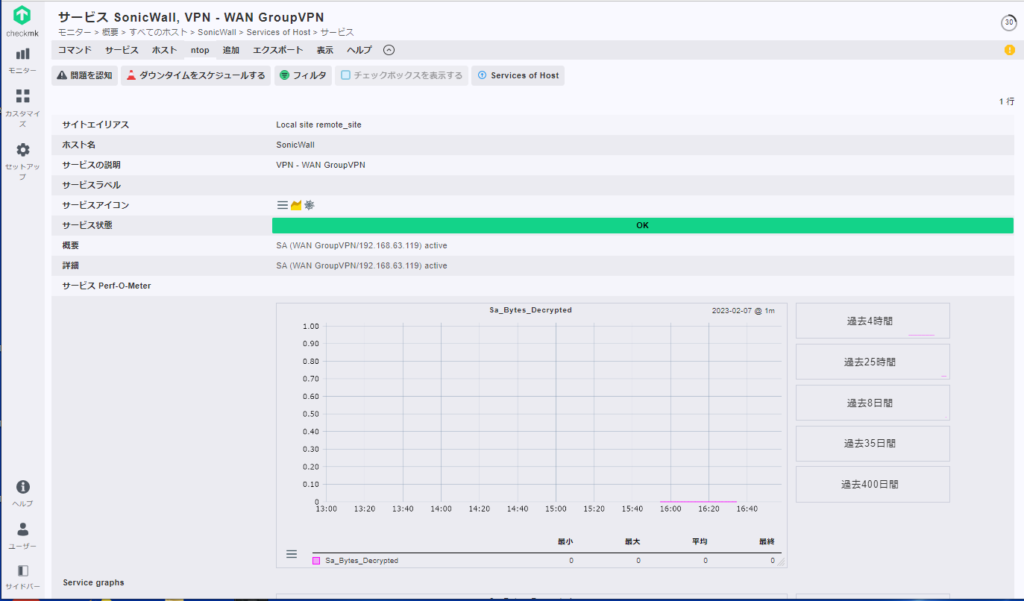Click the サービス Perf-O-Meter label
Viewport: 1024px width, 601px height.
(x=106, y=286)
